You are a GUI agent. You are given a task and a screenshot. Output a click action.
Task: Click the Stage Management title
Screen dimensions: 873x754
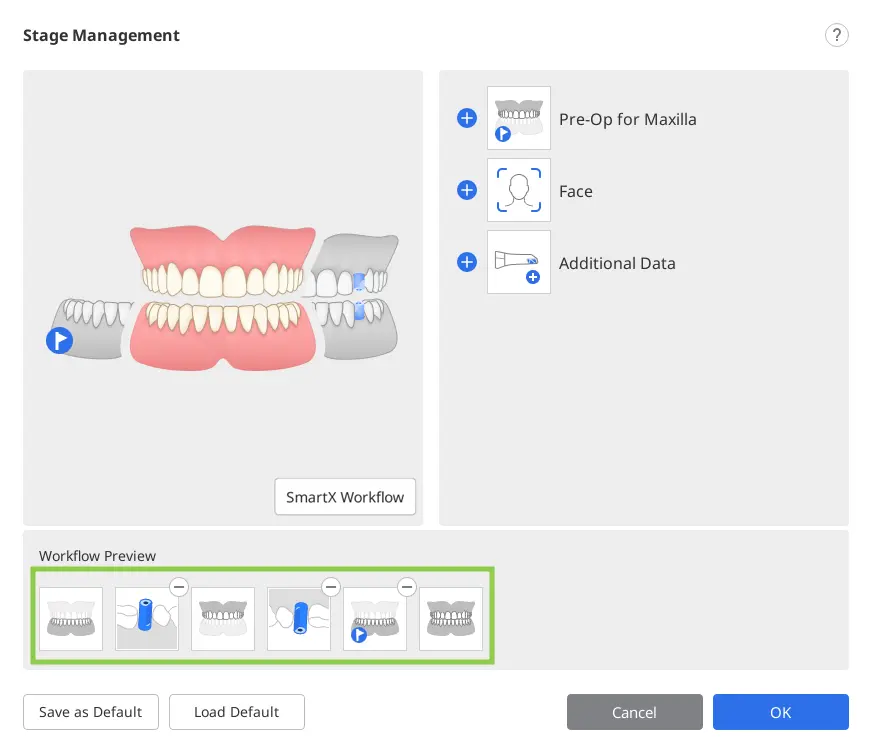[x=101, y=35]
